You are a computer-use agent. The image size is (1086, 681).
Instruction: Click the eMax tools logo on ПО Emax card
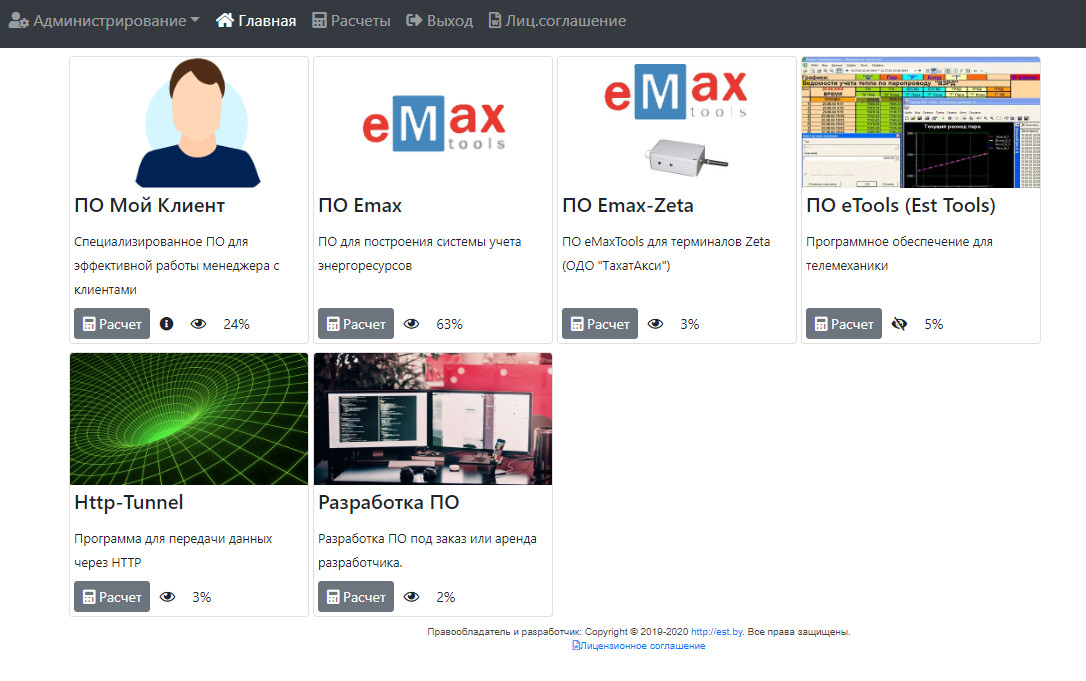(433, 123)
